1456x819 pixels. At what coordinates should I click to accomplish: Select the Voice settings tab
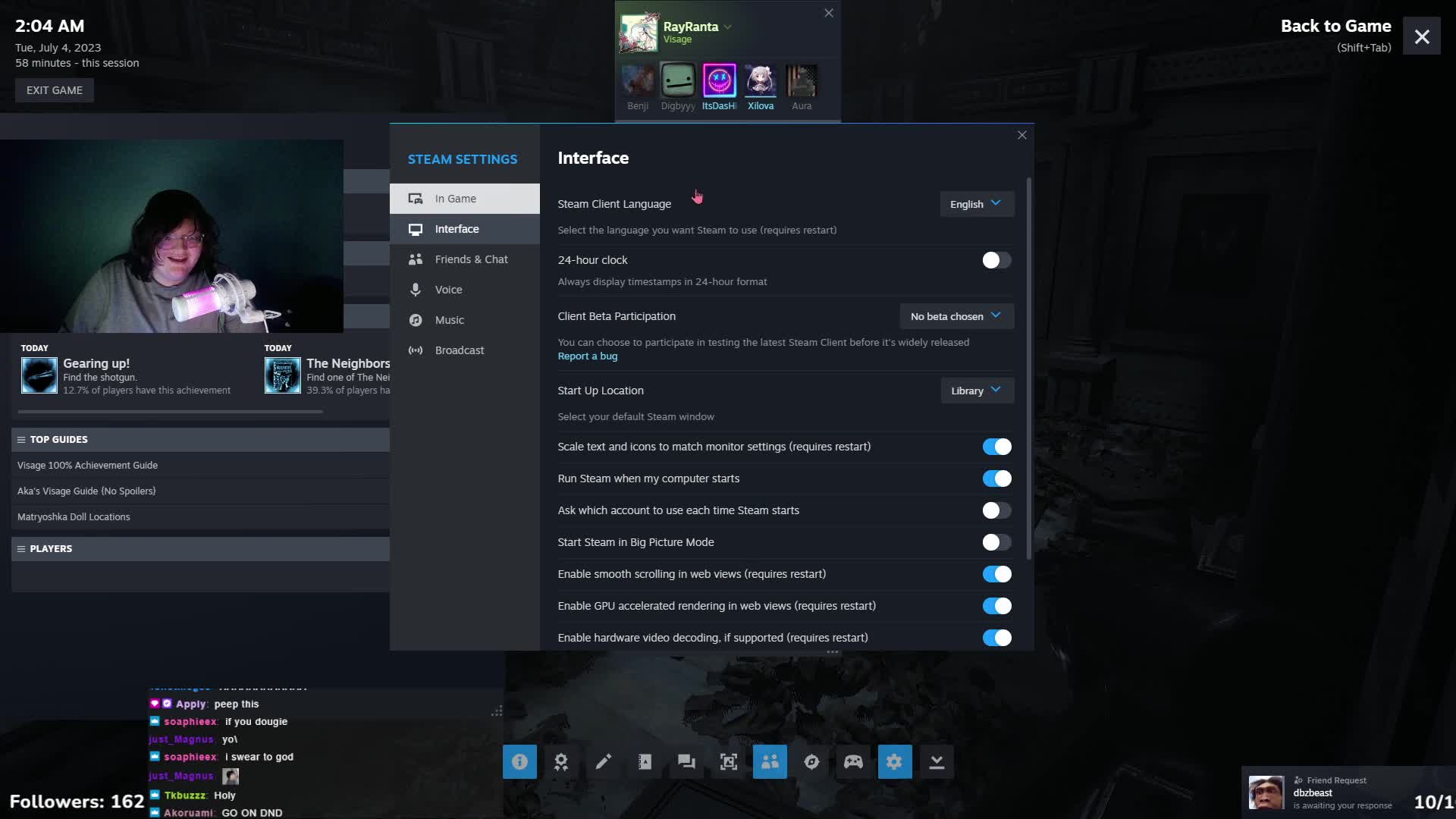pyautogui.click(x=465, y=290)
